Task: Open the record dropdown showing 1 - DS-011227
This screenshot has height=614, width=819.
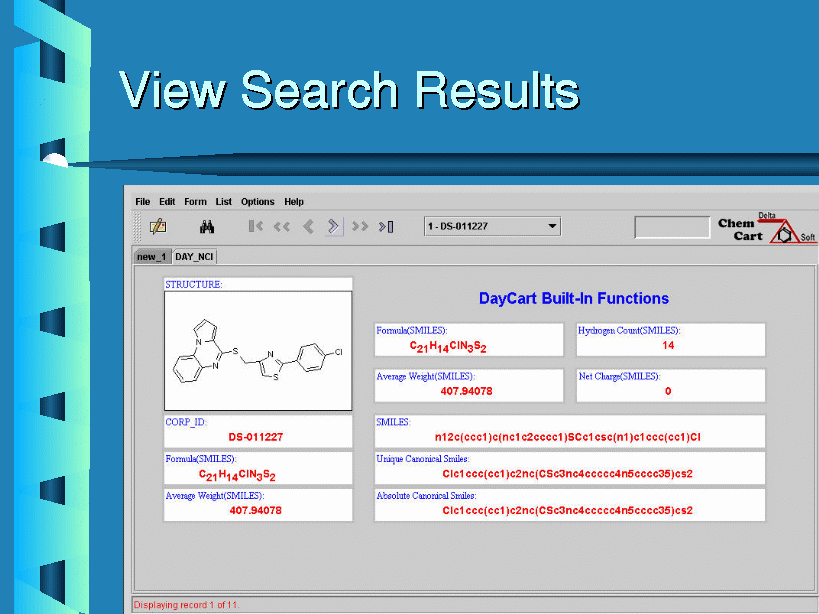Action: click(x=493, y=227)
